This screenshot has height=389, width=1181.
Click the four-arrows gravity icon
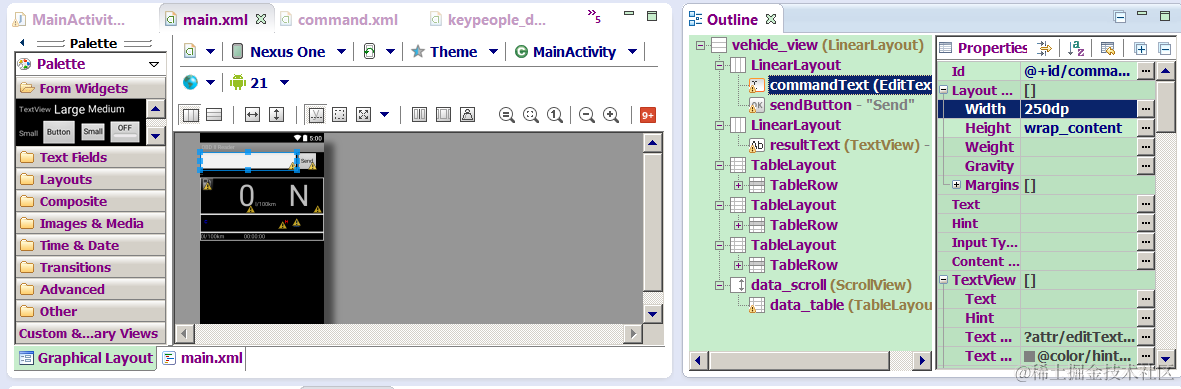pos(364,115)
